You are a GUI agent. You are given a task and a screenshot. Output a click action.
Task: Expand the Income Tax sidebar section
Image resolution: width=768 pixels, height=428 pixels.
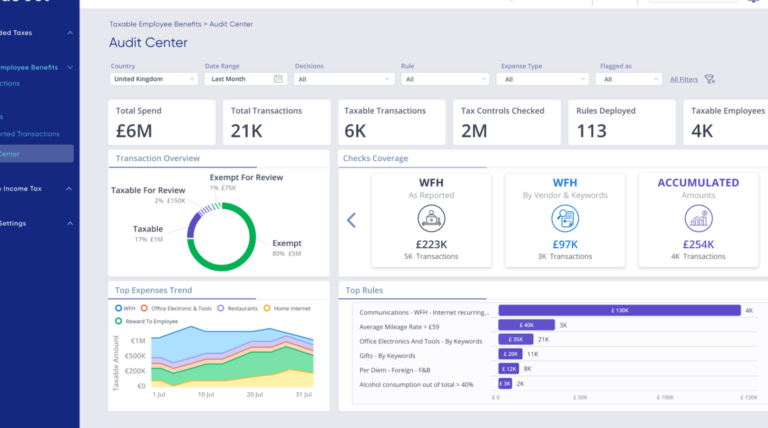69,189
